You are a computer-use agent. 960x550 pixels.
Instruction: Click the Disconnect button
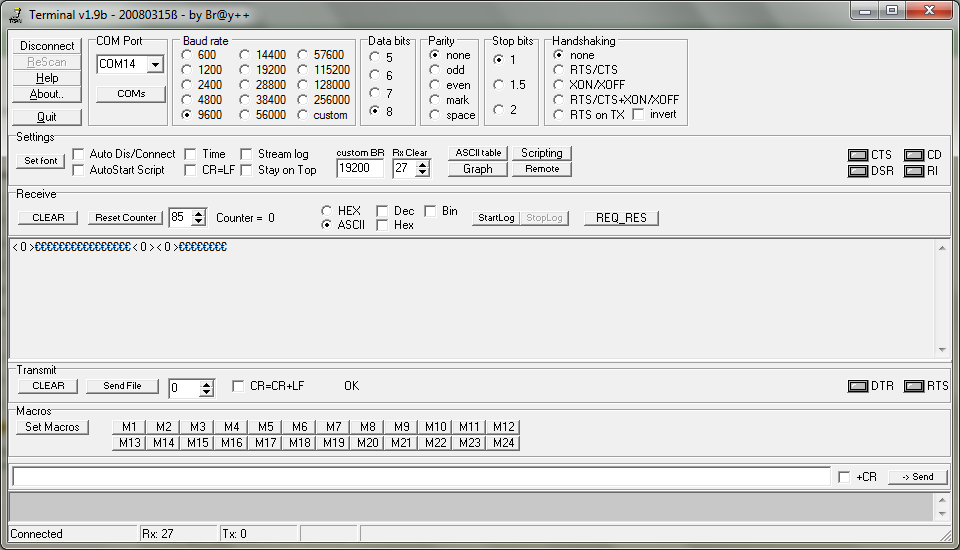(47, 46)
